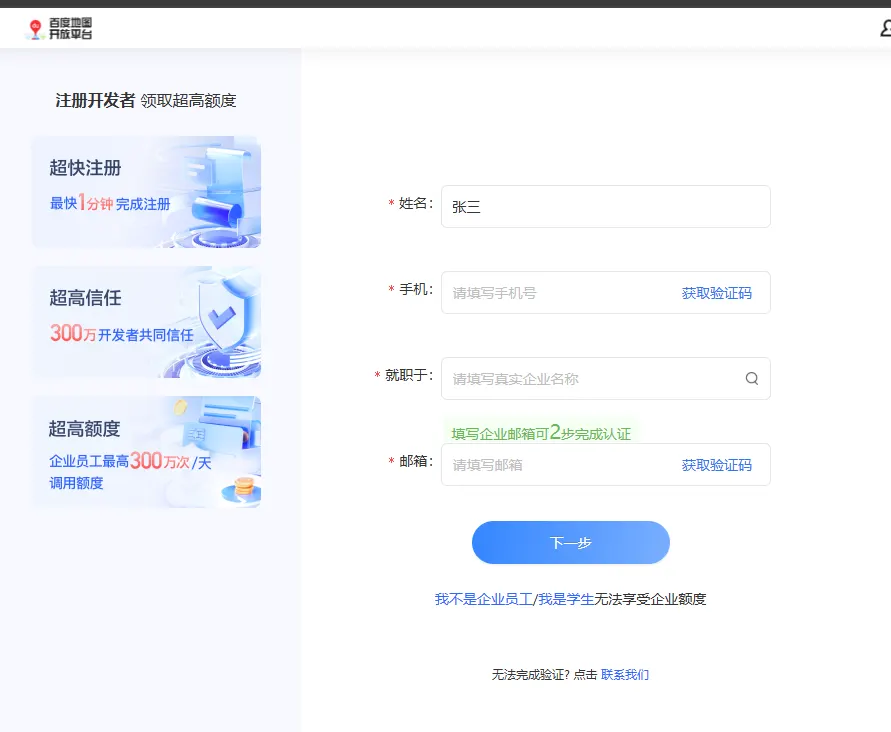Click the 无法享受企业额度 text
The height and width of the screenshot is (732, 891).
coord(650,599)
